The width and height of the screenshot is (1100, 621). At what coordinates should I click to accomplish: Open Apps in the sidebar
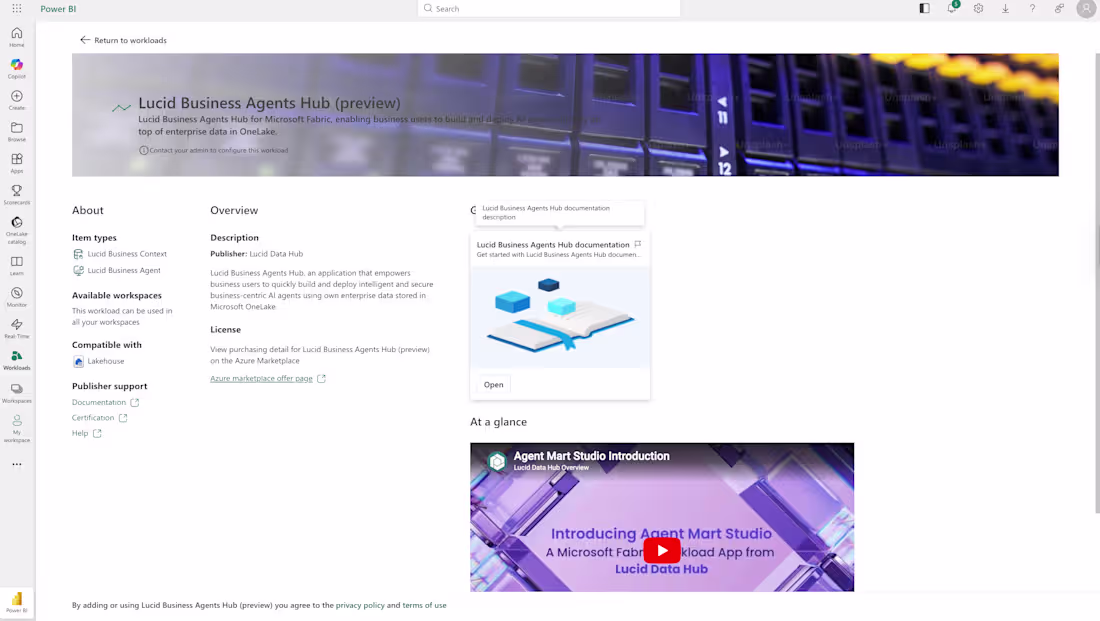coord(17,163)
